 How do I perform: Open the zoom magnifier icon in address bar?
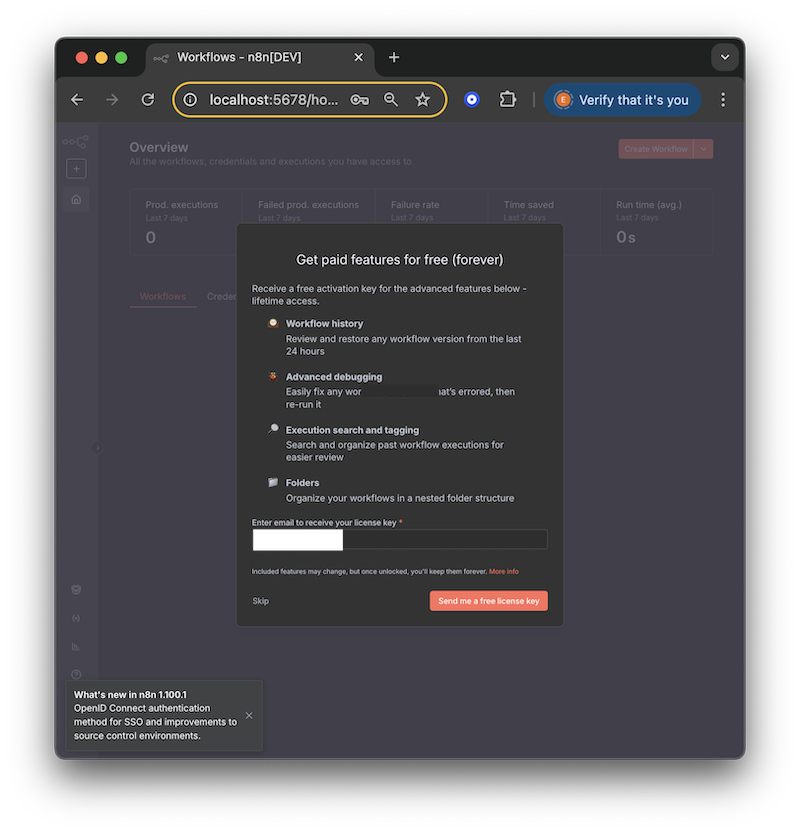tap(391, 100)
